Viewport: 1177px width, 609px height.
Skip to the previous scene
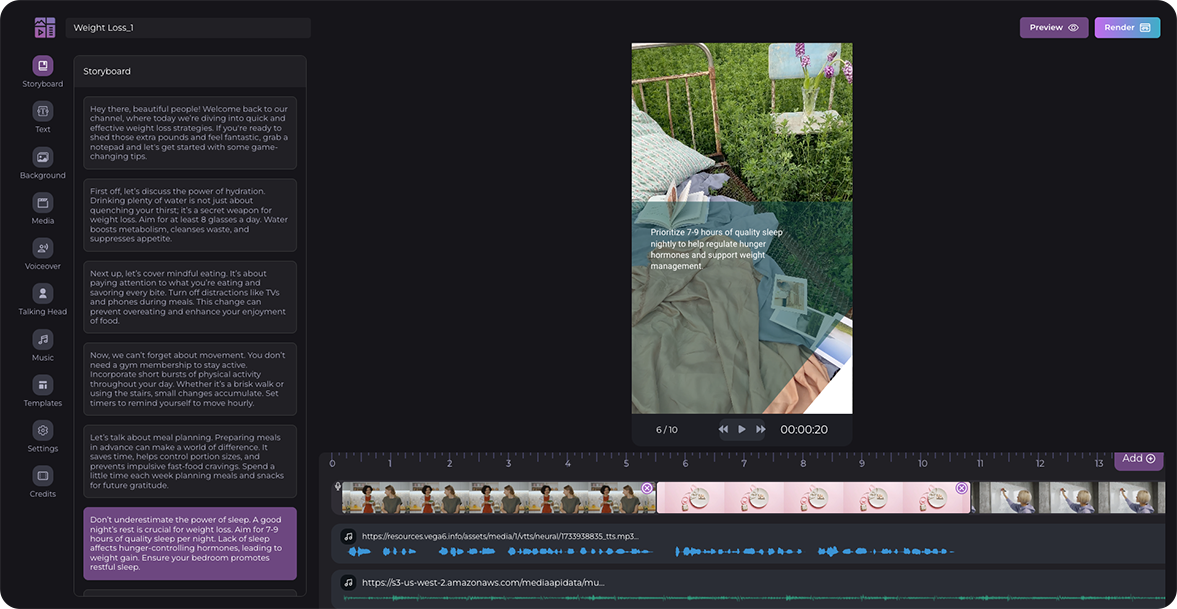[723, 429]
